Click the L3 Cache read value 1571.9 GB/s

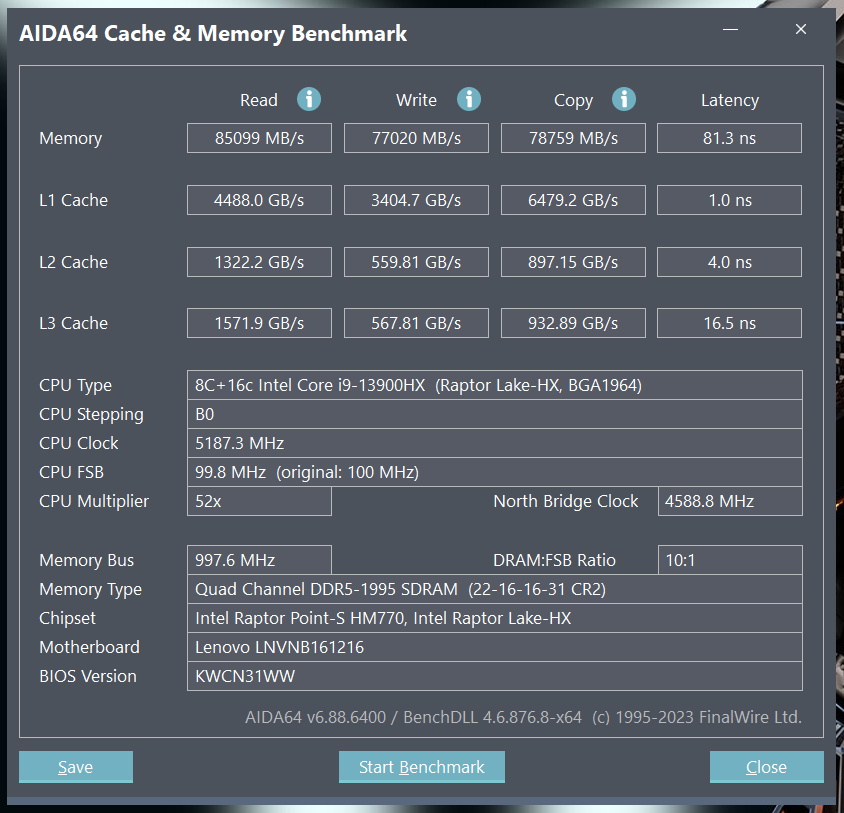click(x=259, y=323)
